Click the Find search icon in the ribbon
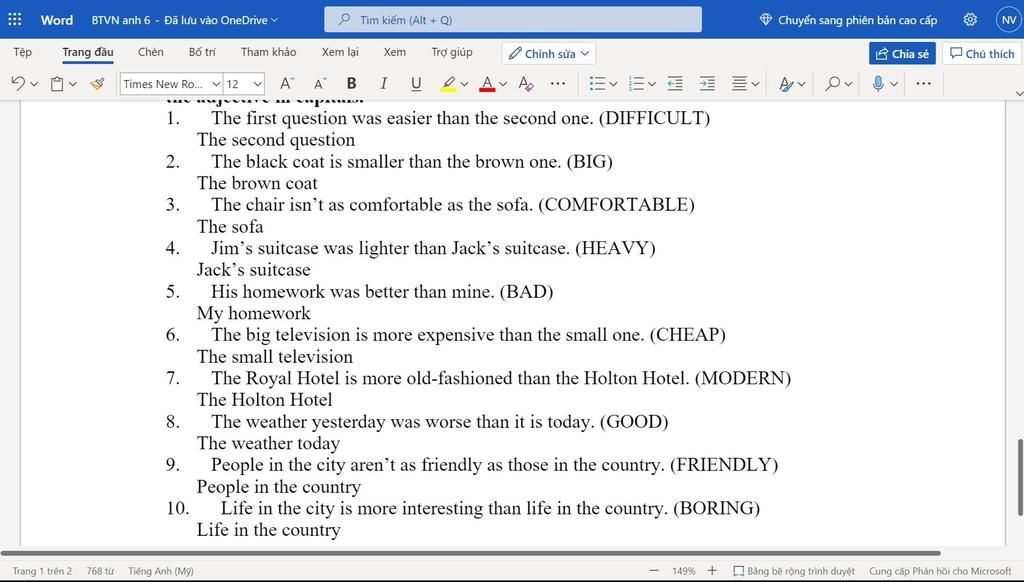 click(x=833, y=84)
